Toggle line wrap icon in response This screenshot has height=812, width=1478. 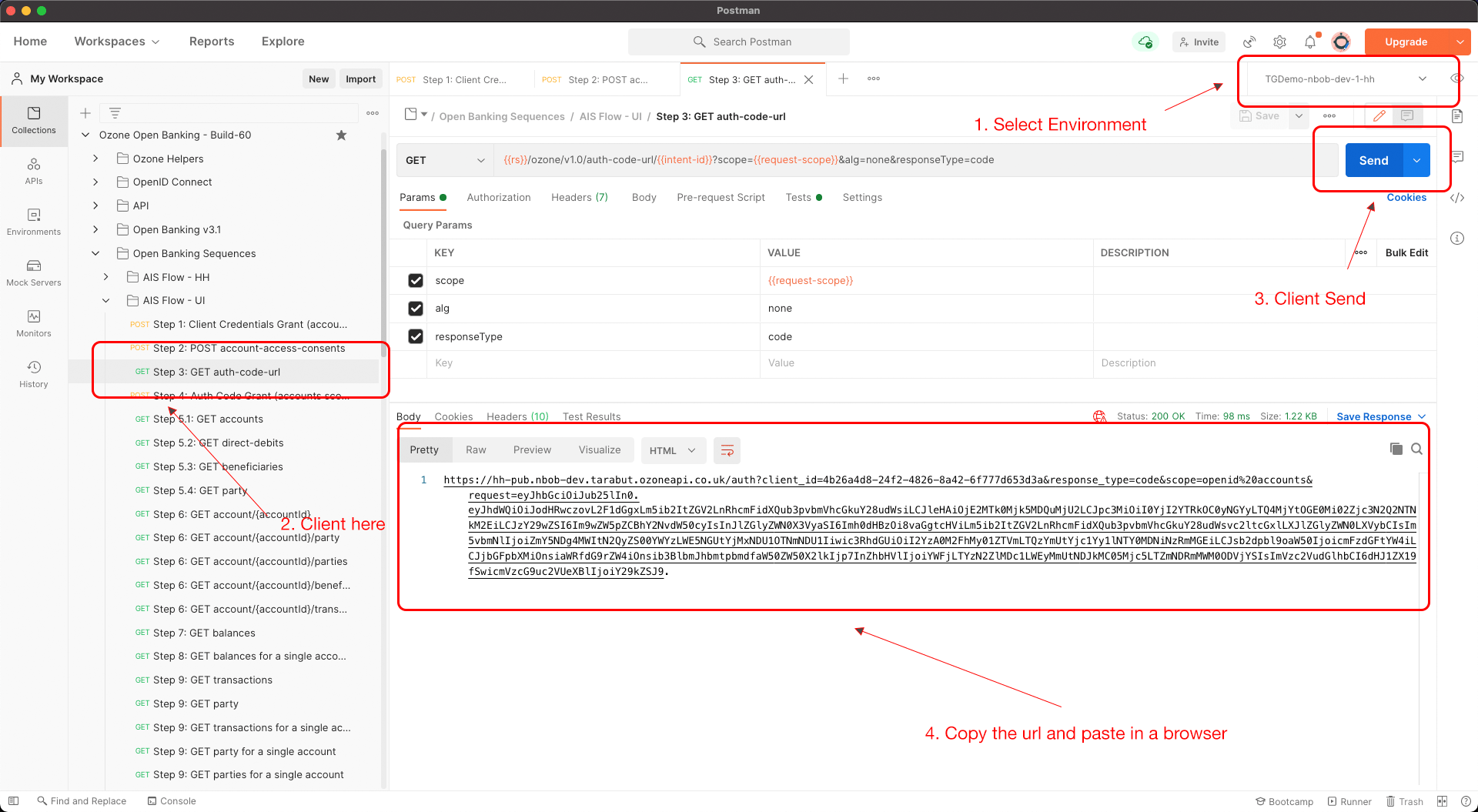[x=727, y=450]
